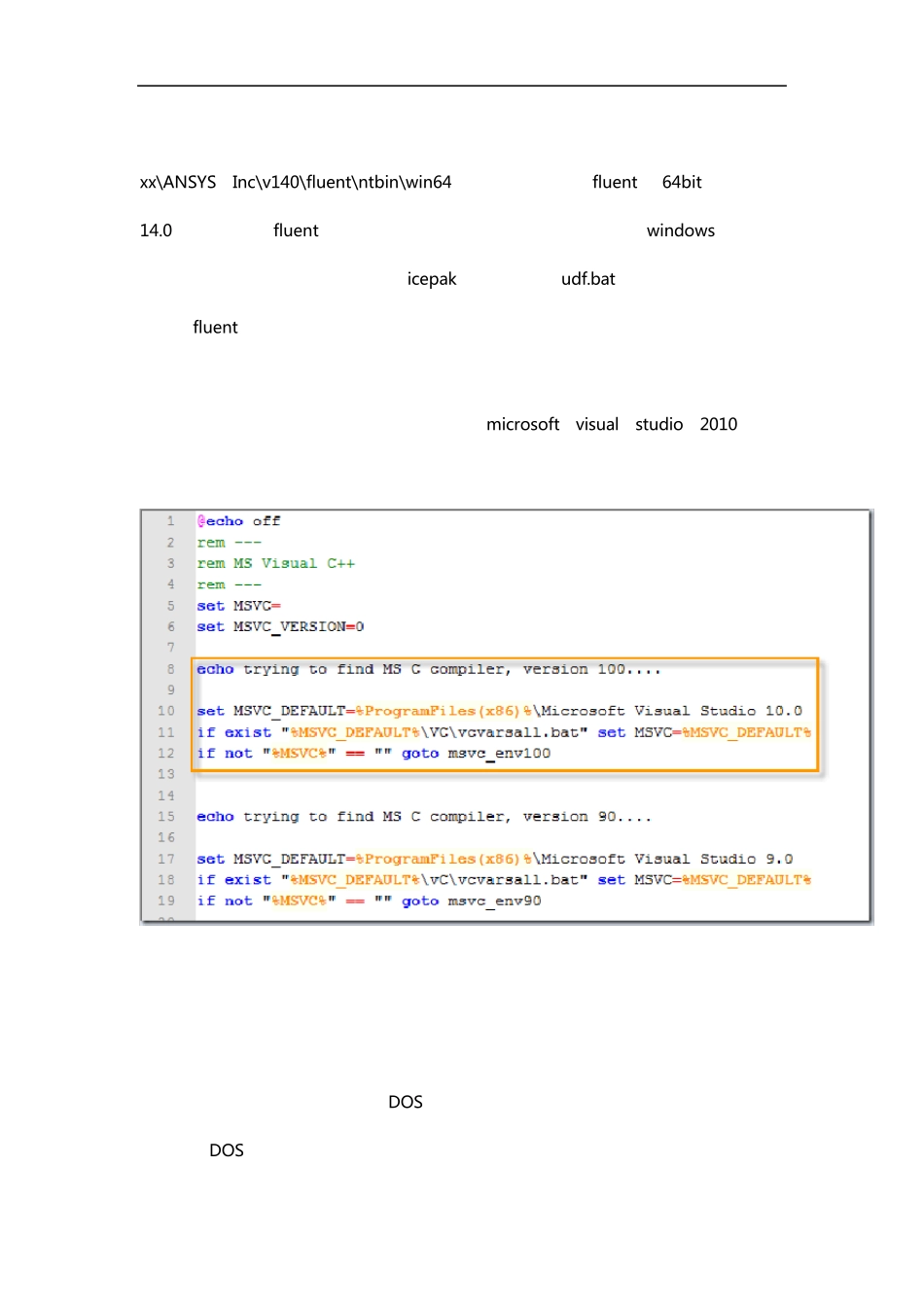Click the set line for 'Visual Studio 9.0'
This screenshot has width=924, height=1307.
[x=494, y=859]
